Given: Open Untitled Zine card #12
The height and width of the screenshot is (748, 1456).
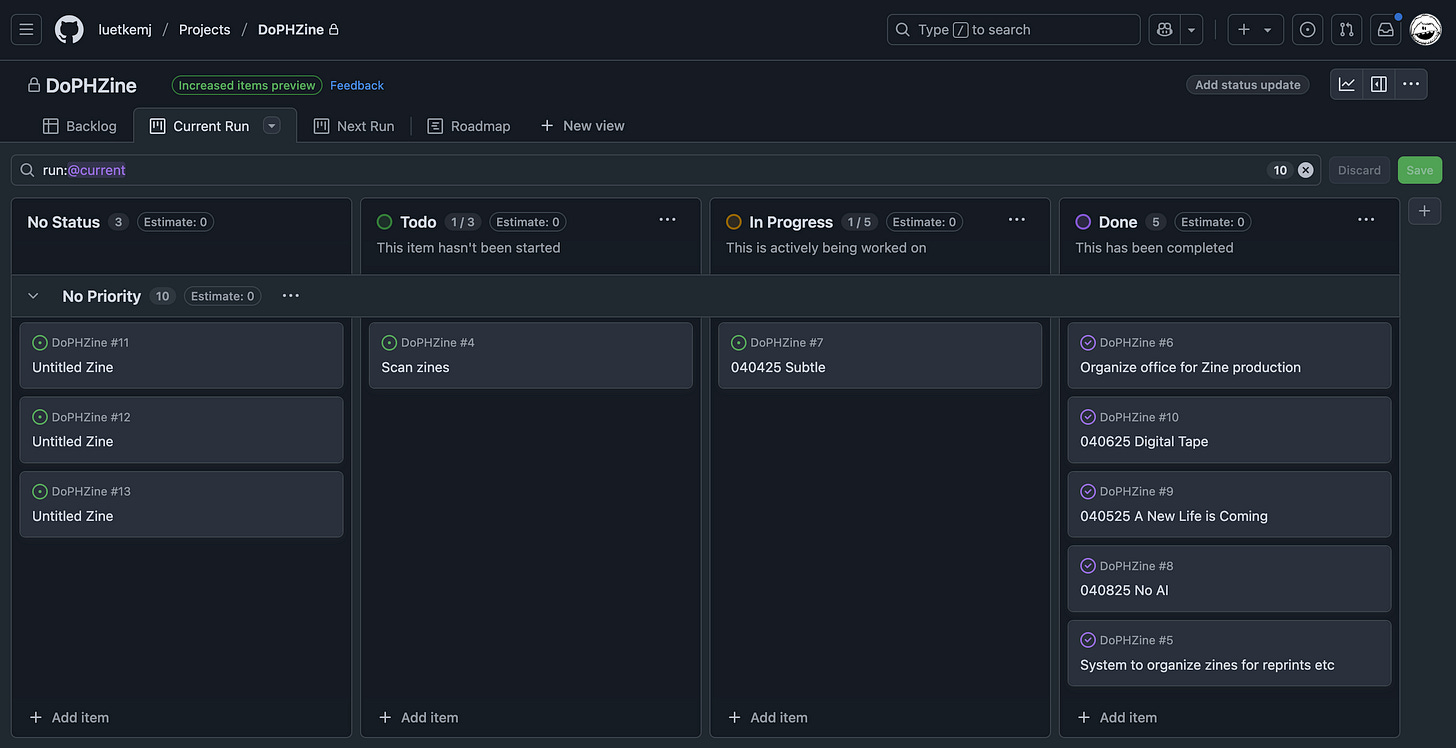Looking at the screenshot, I should (x=181, y=430).
